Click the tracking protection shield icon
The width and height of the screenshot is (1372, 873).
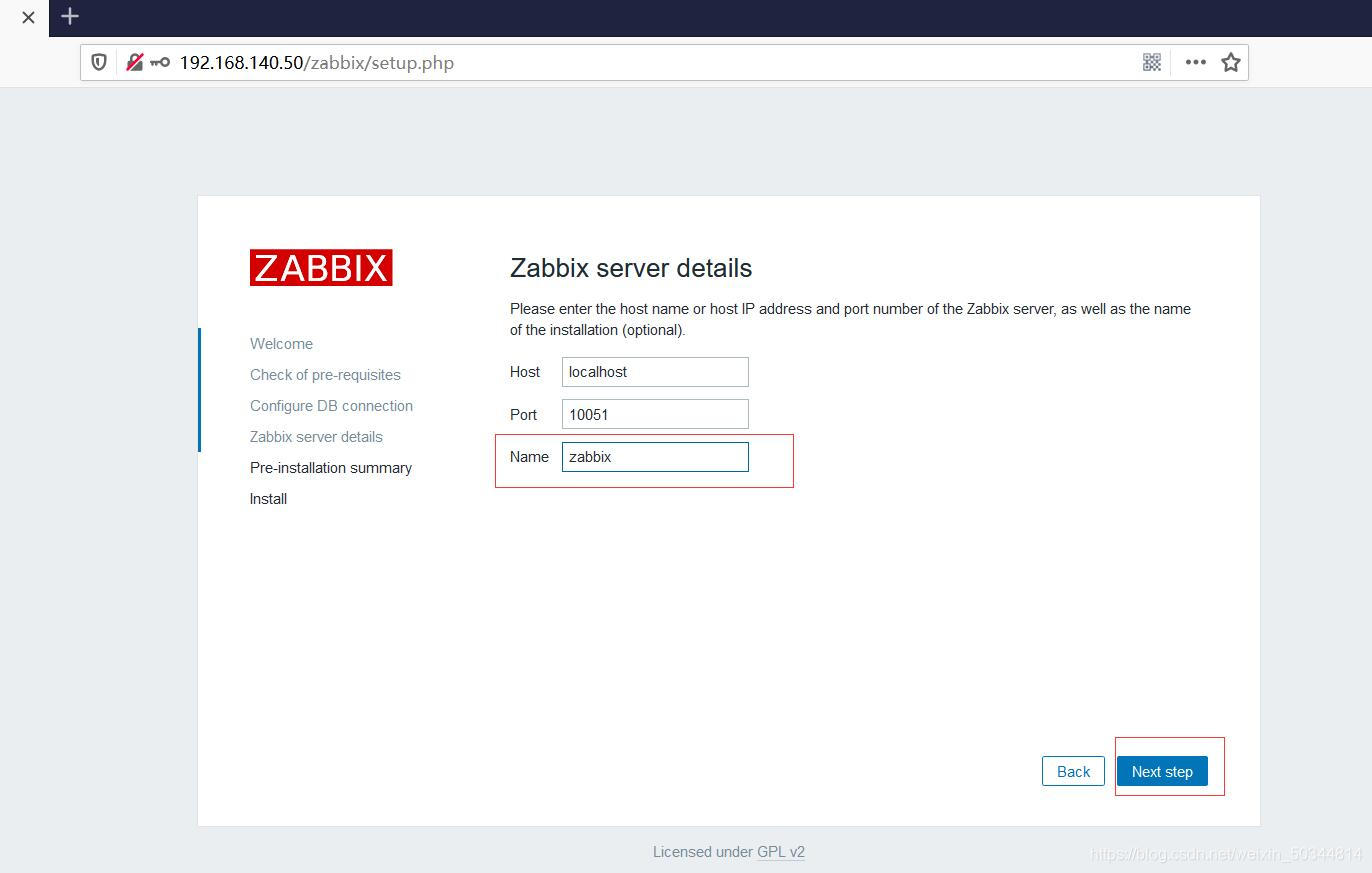[x=99, y=62]
